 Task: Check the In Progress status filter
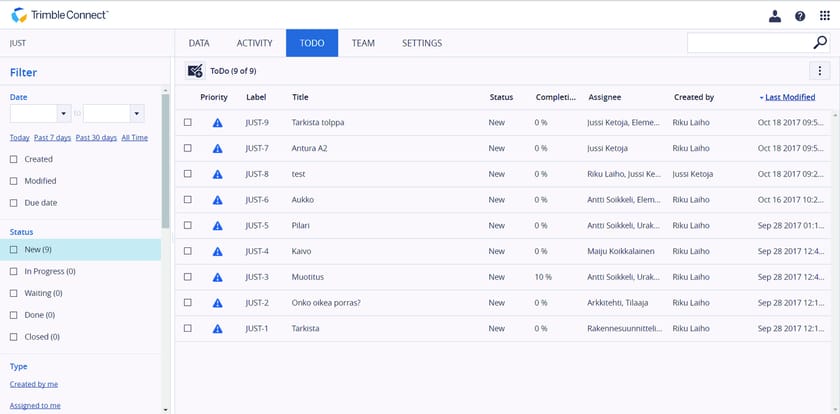pos(14,271)
